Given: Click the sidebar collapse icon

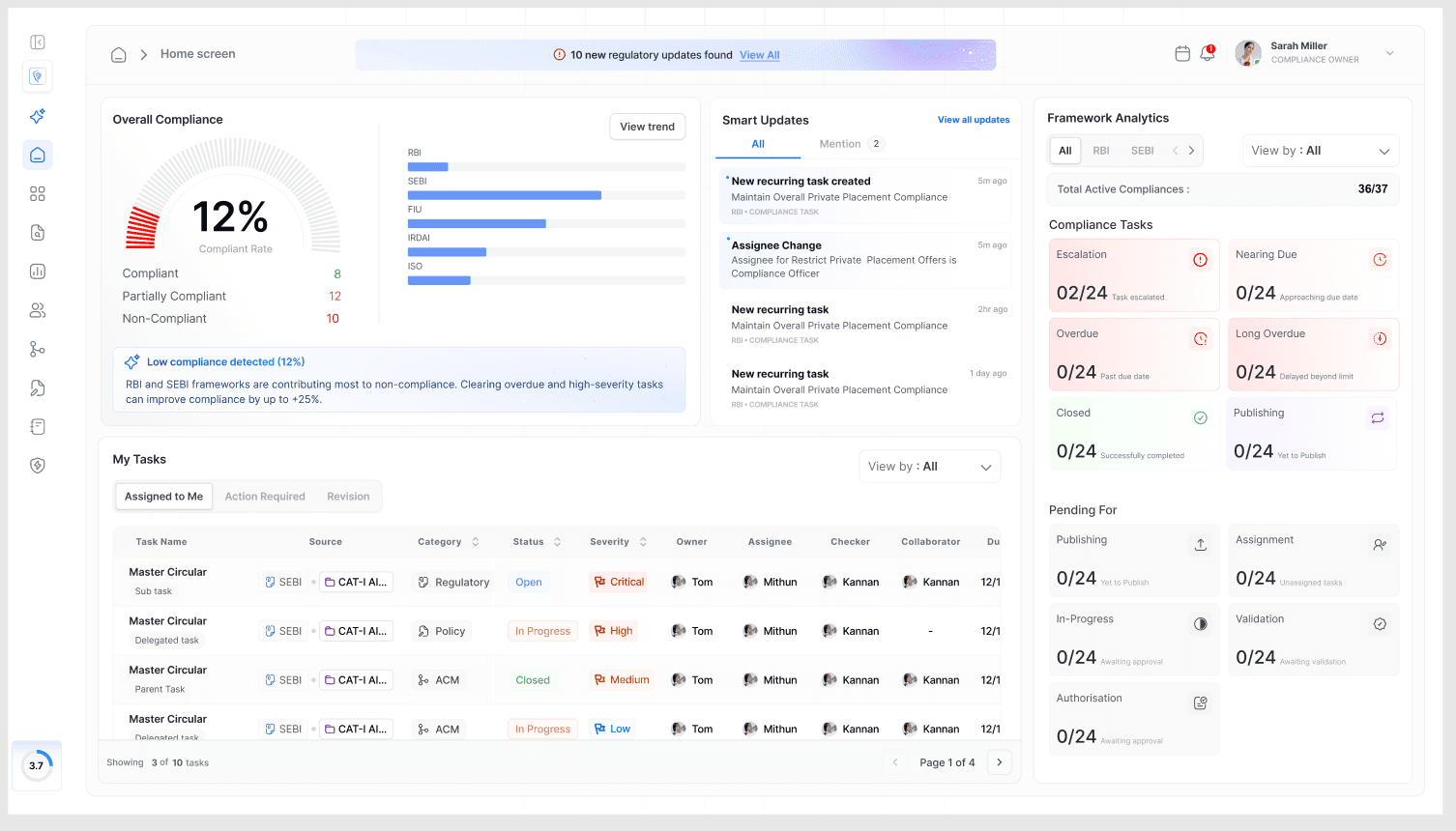Looking at the screenshot, I should click(x=38, y=43).
